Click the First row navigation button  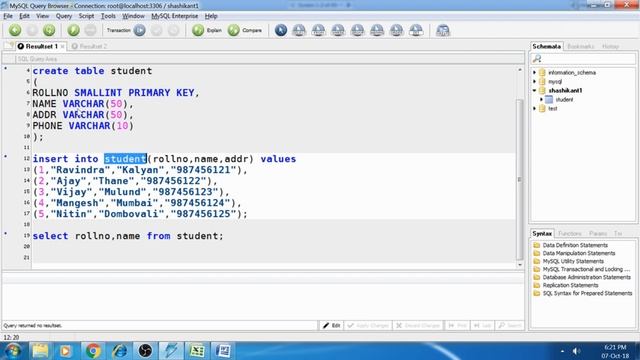457,325
